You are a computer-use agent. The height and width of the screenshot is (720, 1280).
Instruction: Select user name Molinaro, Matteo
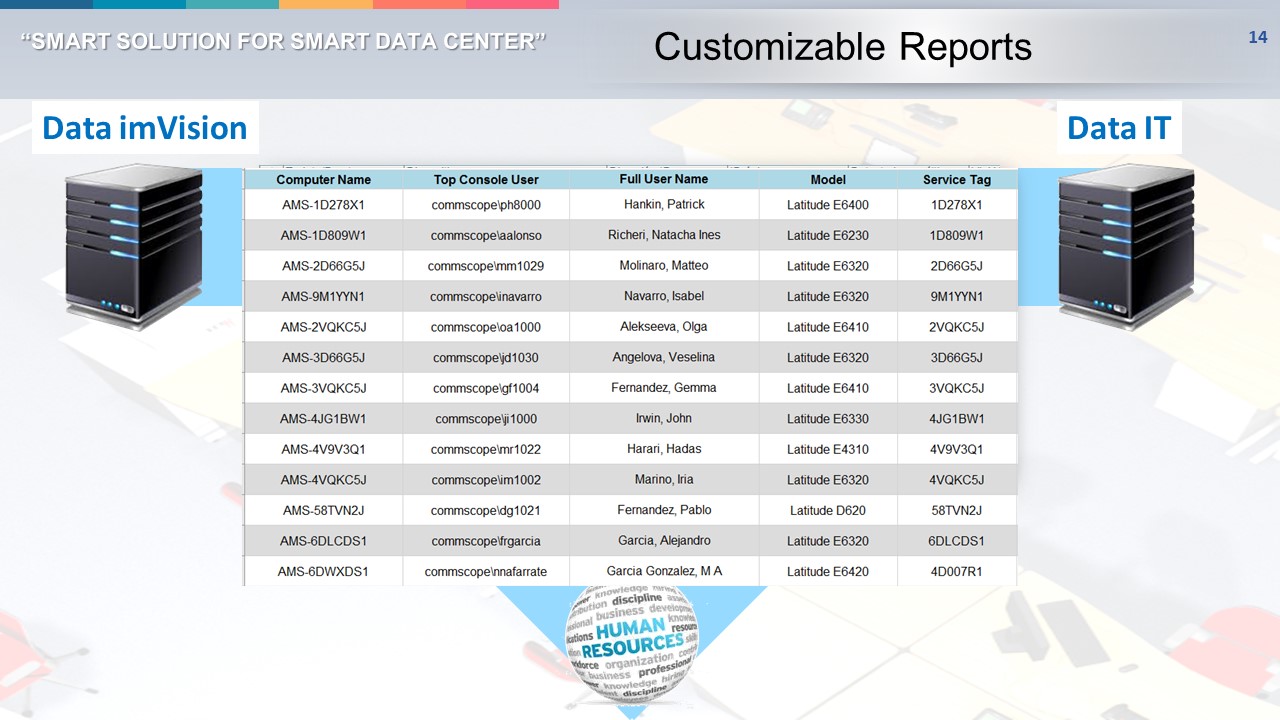(x=664, y=265)
